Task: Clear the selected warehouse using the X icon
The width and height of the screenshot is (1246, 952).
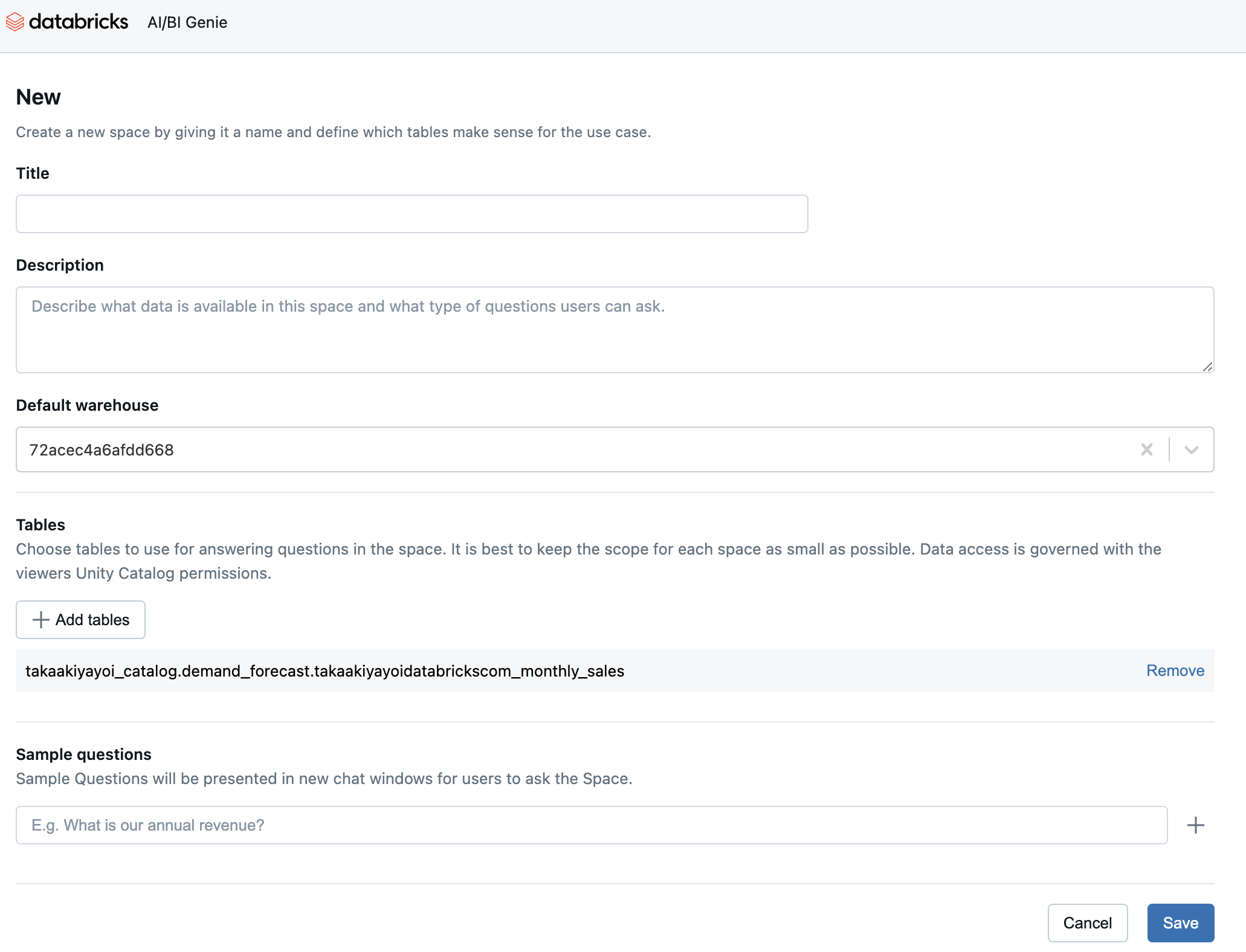Action: point(1146,449)
